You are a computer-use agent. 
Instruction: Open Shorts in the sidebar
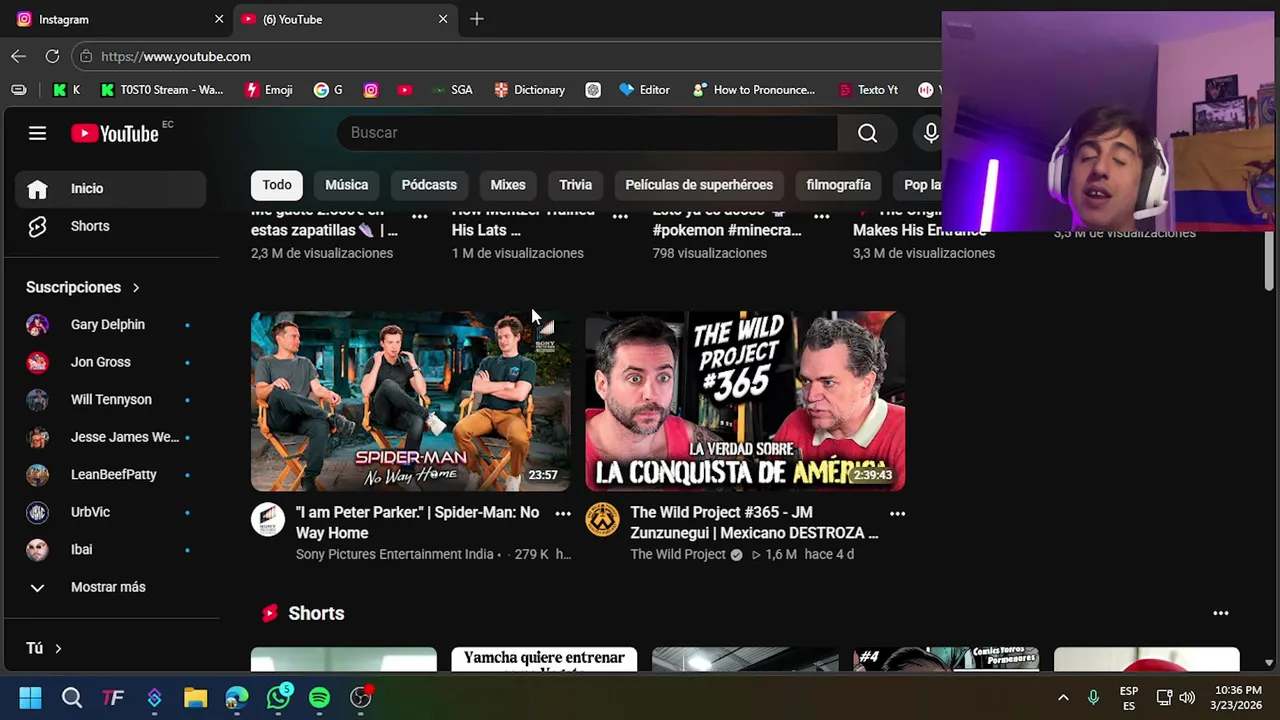110,226
